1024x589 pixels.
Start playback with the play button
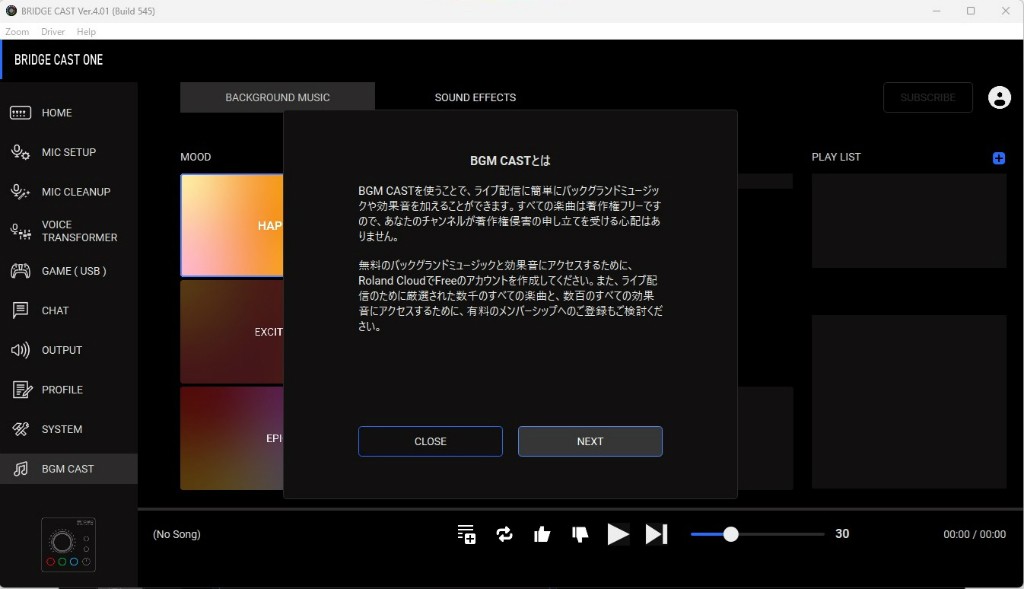618,534
